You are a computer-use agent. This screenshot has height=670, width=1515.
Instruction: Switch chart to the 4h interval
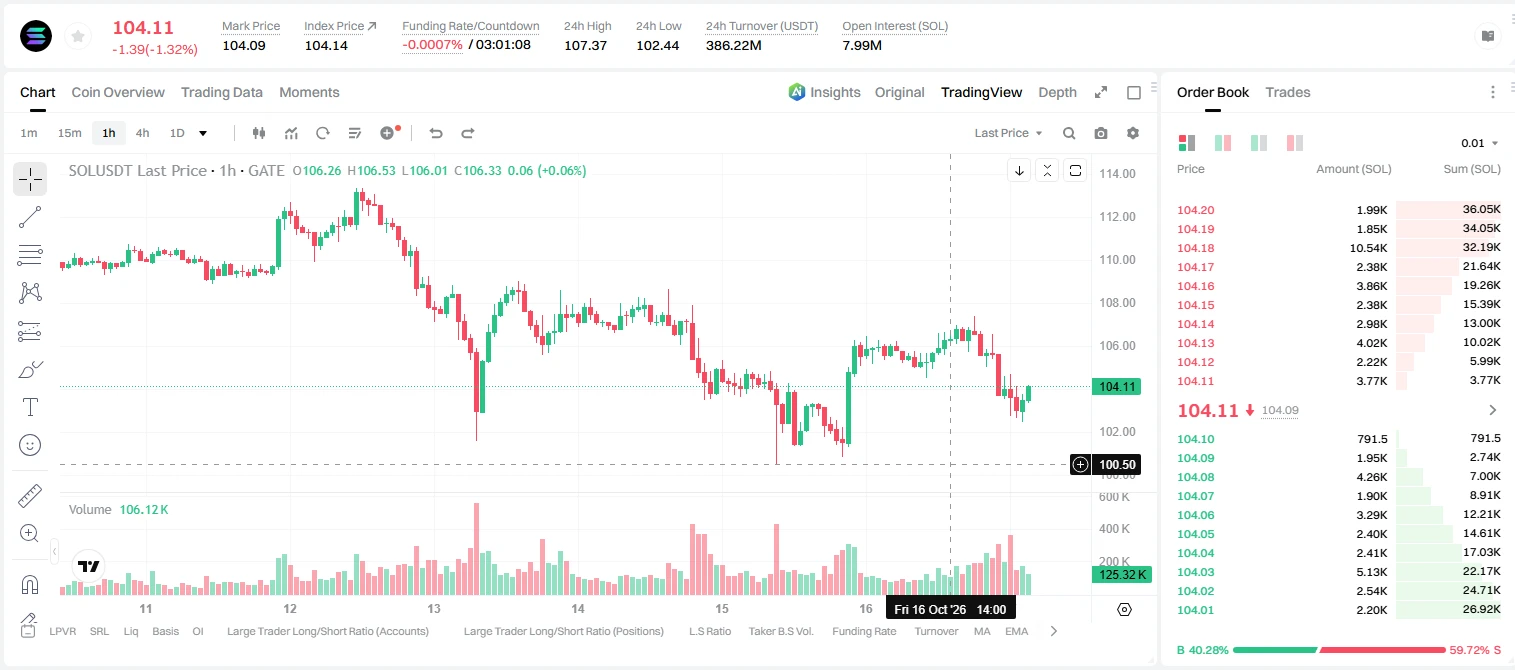143,133
